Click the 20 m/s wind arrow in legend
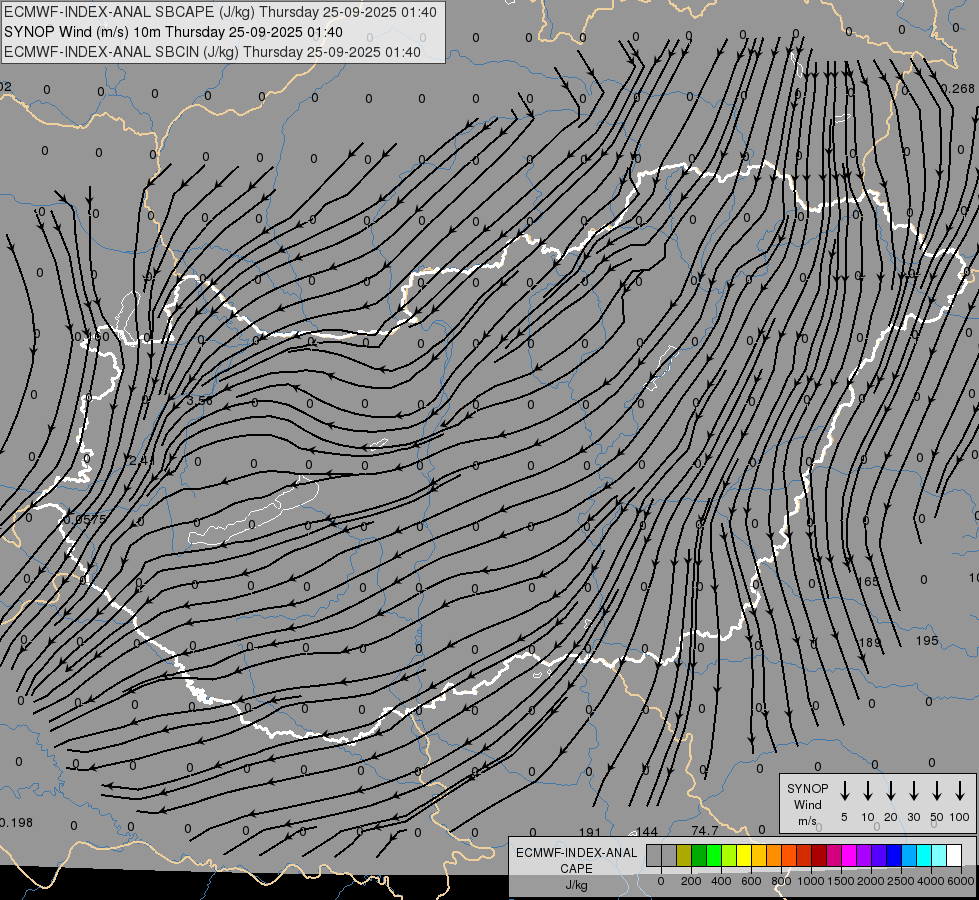The image size is (979, 900). pos(891,790)
